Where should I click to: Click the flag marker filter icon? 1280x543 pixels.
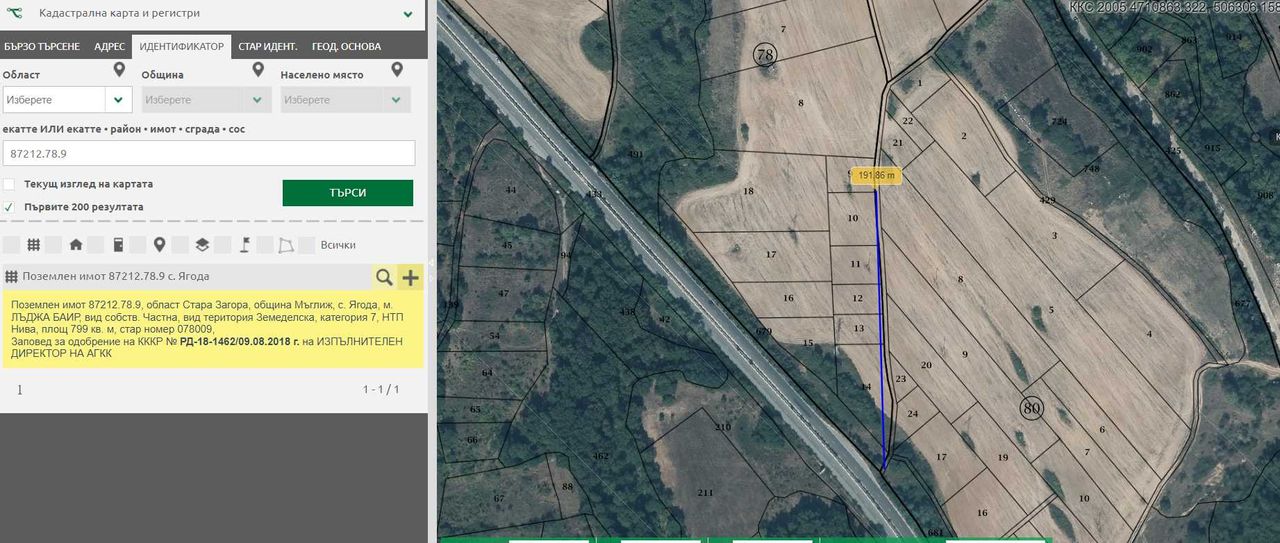(244, 245)
